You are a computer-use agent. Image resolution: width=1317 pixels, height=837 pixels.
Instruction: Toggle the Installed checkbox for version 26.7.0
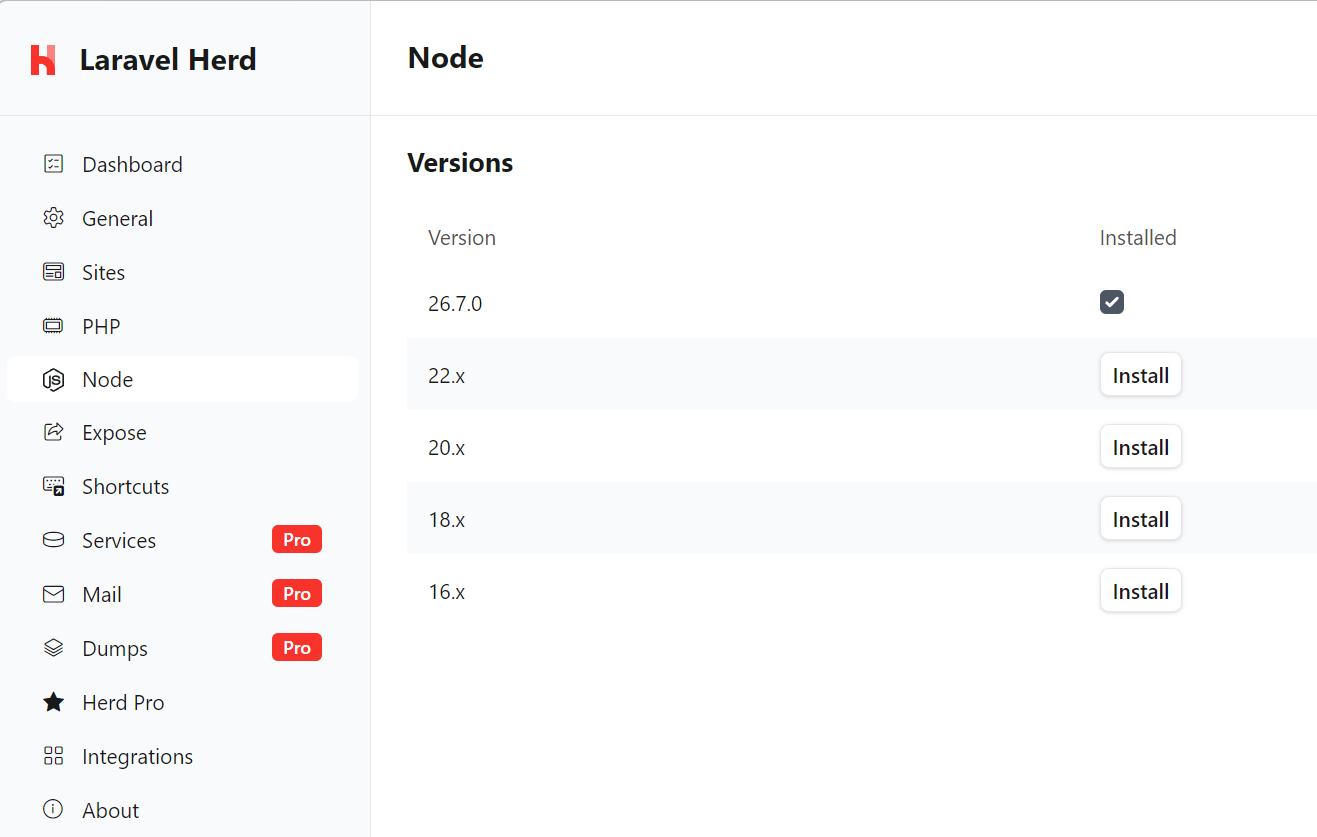[1112, 302]
